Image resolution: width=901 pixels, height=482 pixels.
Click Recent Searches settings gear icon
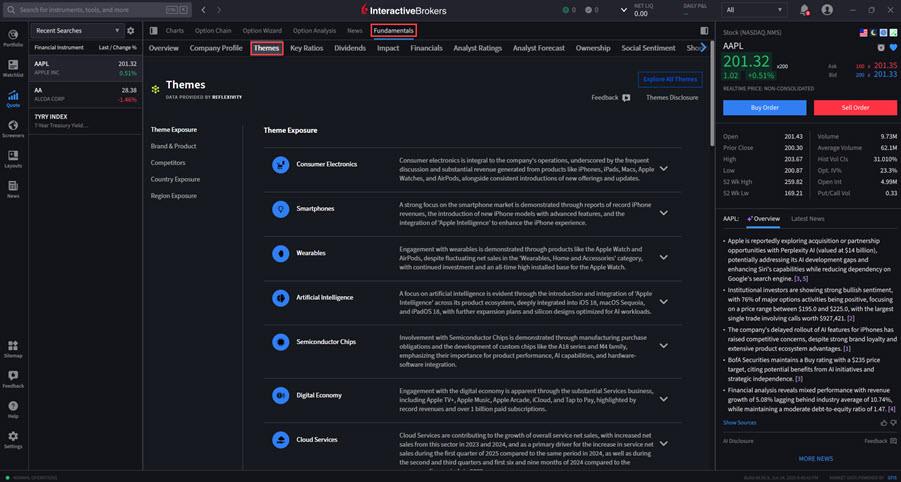click(x=130, y=30)
